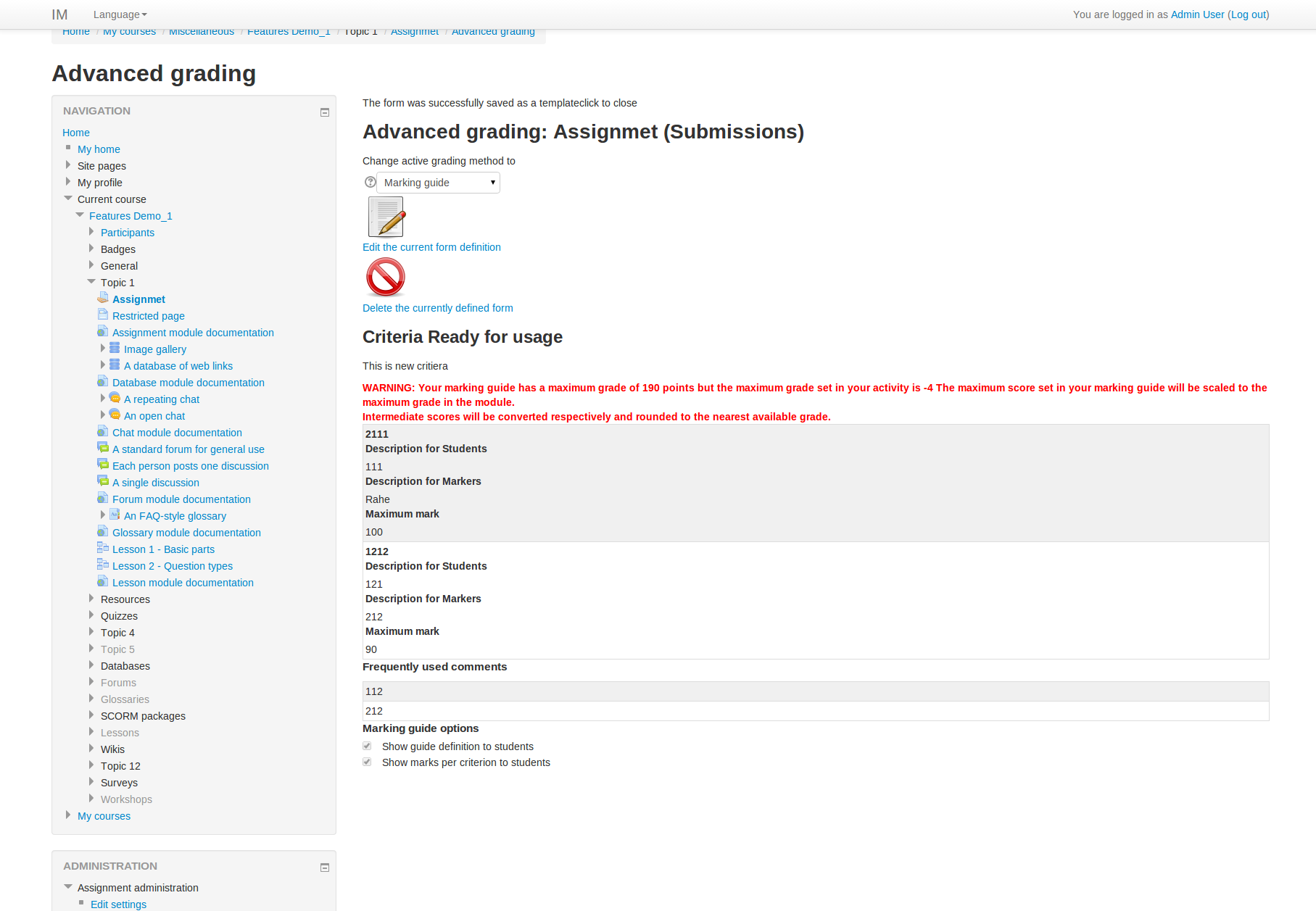The image size is (1316, 911).
Task: Click Image gallery database icon
Action: click(x=115, y=348)
